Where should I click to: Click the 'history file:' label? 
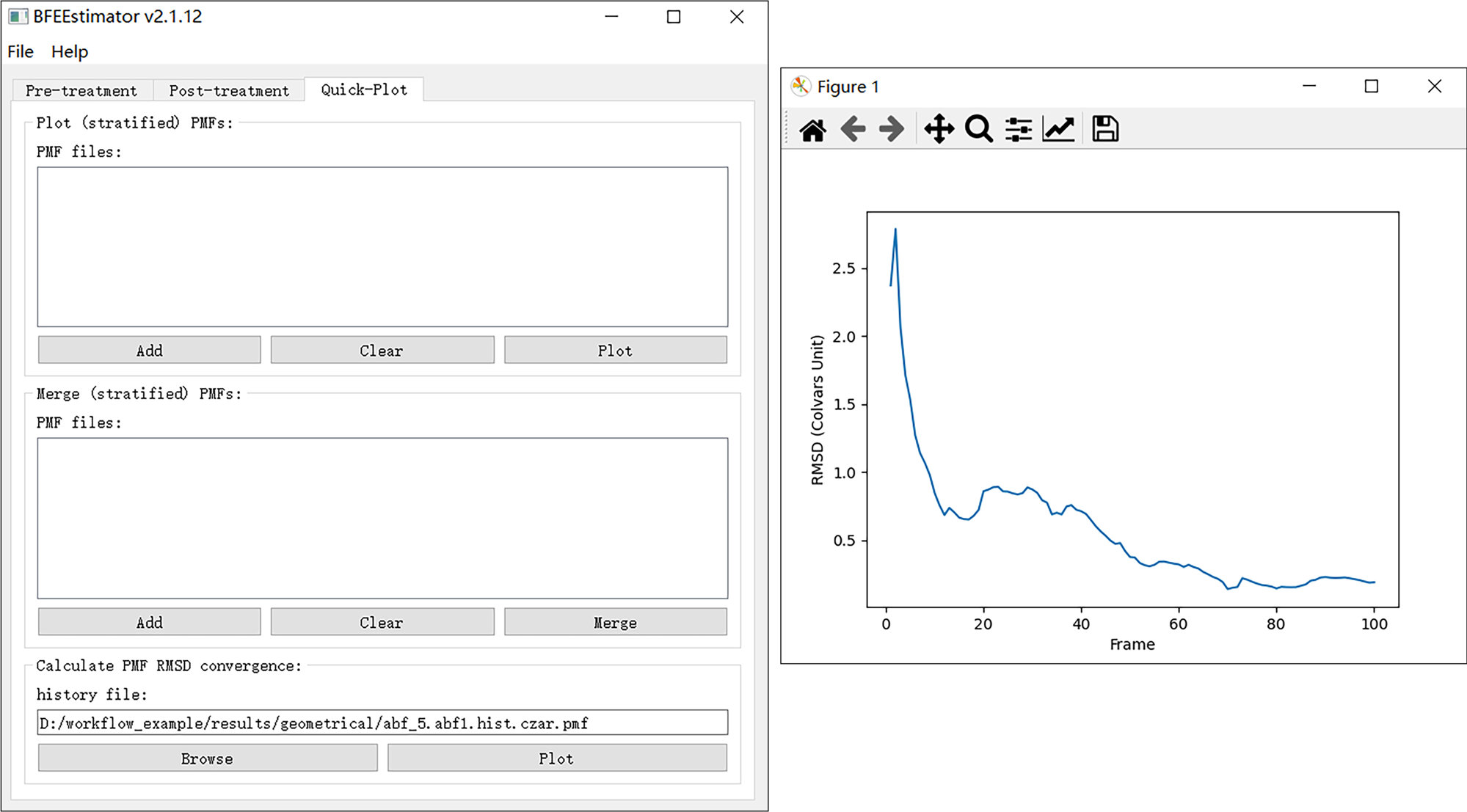[92, 694]
